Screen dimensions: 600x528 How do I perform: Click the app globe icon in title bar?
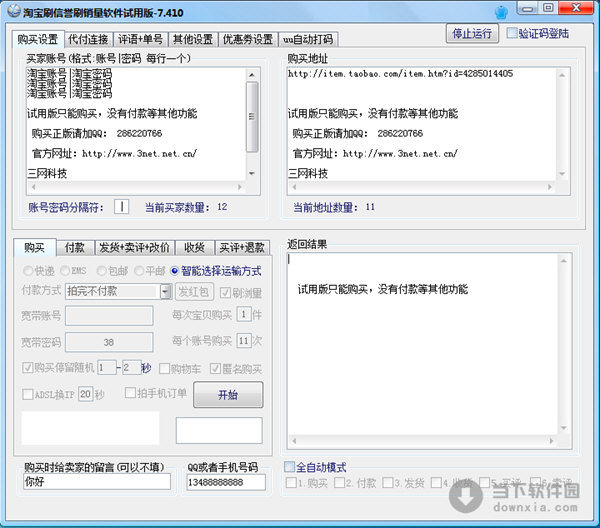[14, 11]
